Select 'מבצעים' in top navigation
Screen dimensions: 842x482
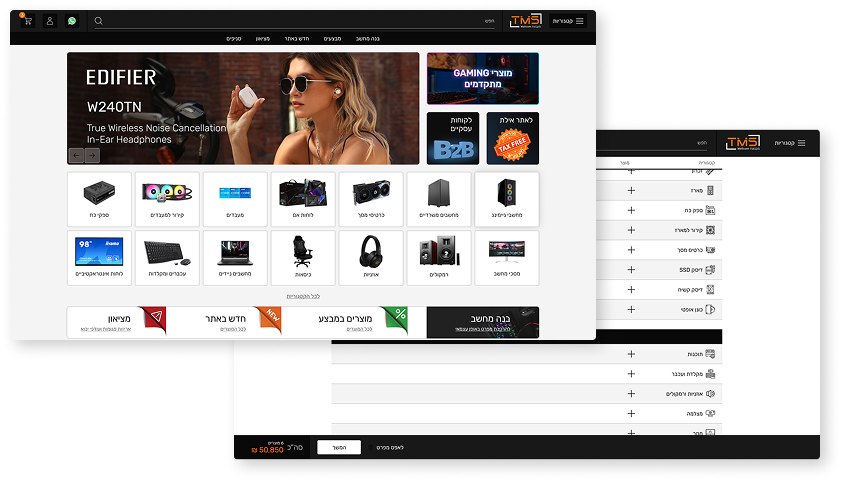333,39
